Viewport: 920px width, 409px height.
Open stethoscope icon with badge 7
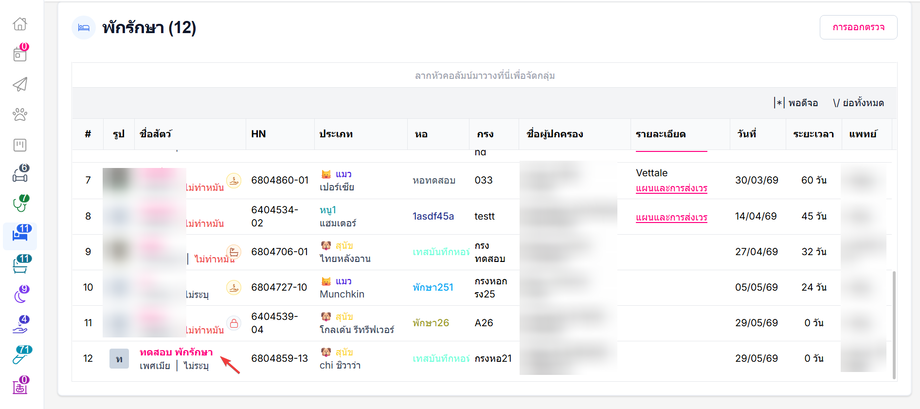(20, 205)
